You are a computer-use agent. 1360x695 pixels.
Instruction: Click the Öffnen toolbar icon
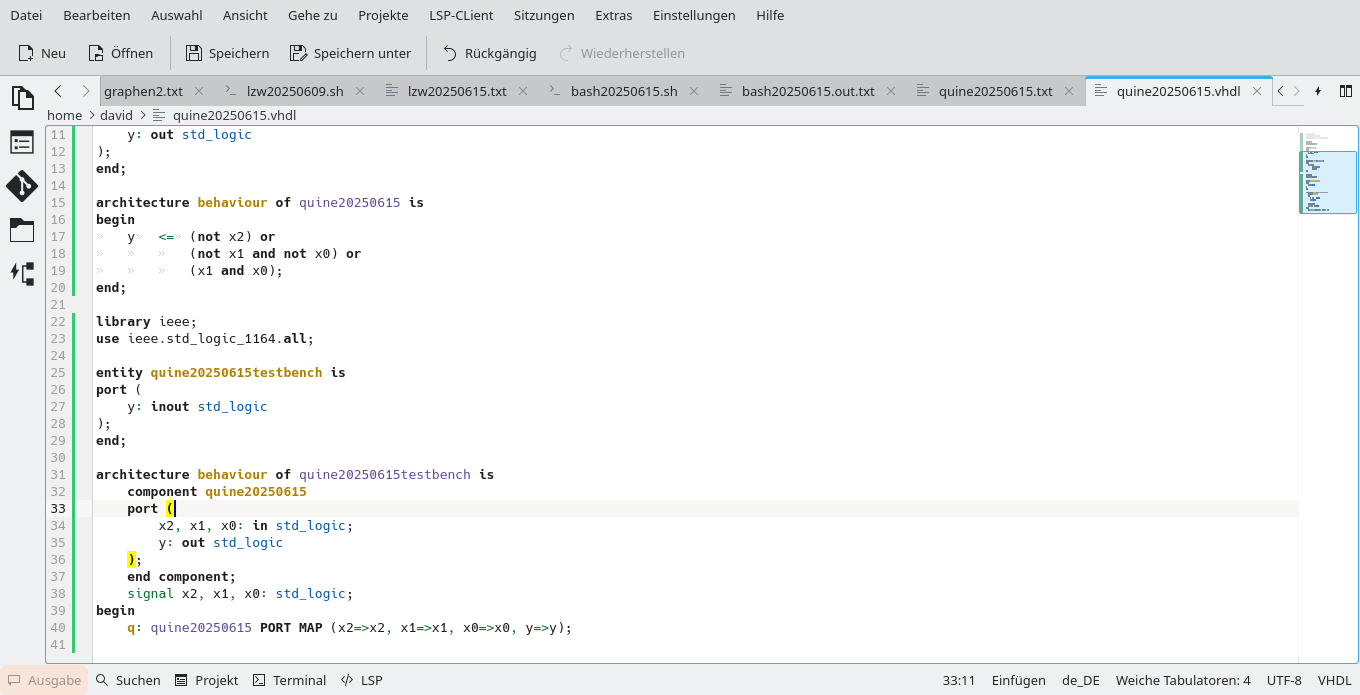(x=119, y=53)
